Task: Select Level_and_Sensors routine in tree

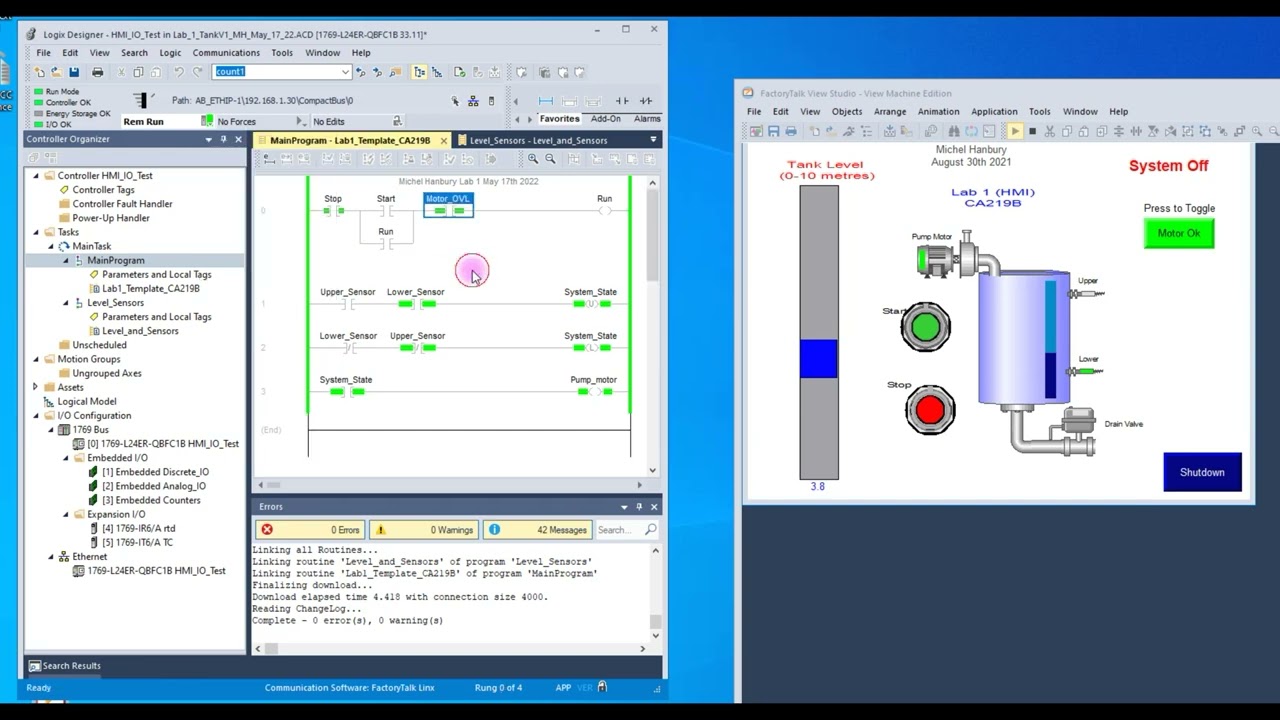Action: click(140, 331)
